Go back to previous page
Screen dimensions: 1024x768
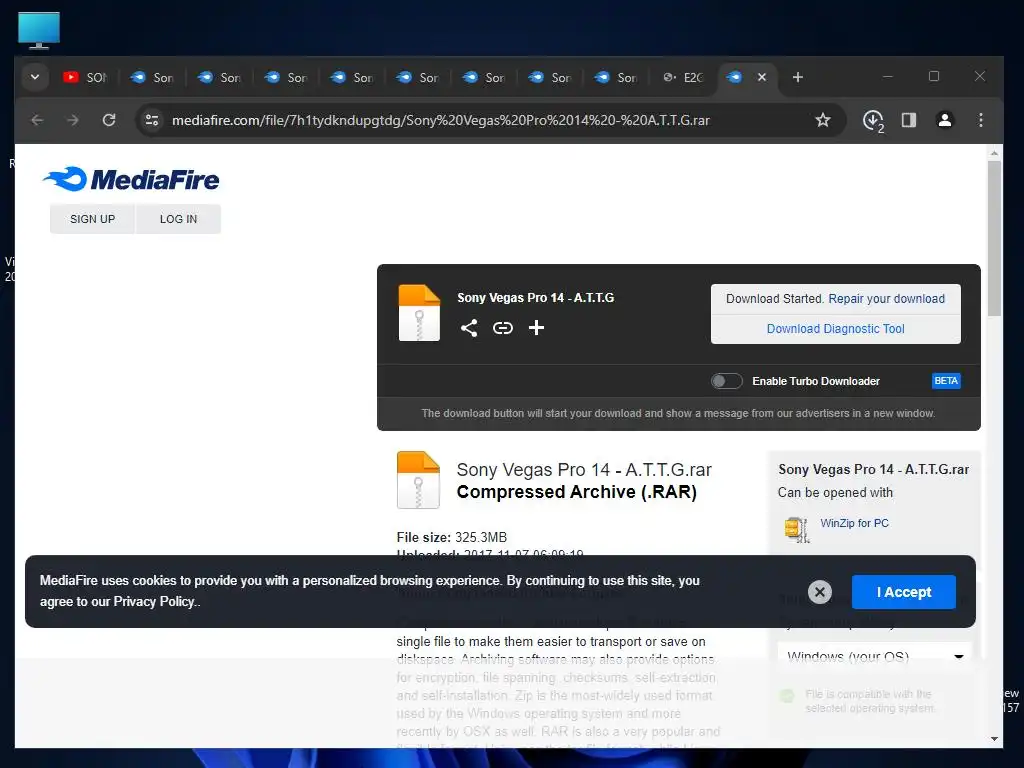(37, 120)
